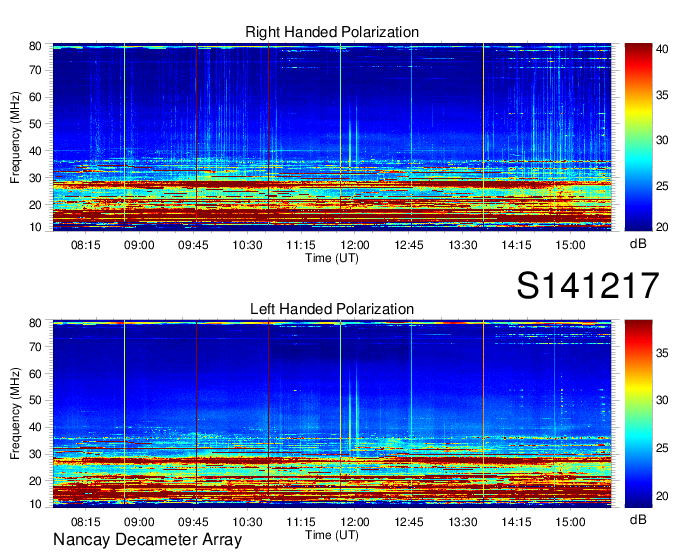Image resolution: width=680 pixels, height=552 pixels.
Task: Click 15:00 time tick under Right Handed plot
Action: (x=570, y=245)
